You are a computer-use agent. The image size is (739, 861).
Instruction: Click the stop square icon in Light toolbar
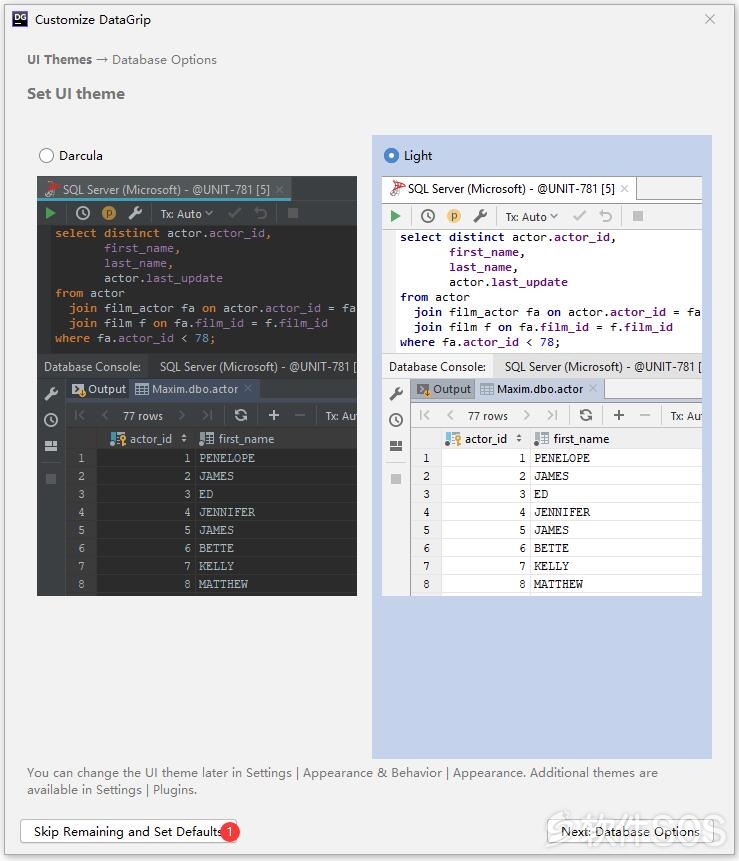point(638,216)
